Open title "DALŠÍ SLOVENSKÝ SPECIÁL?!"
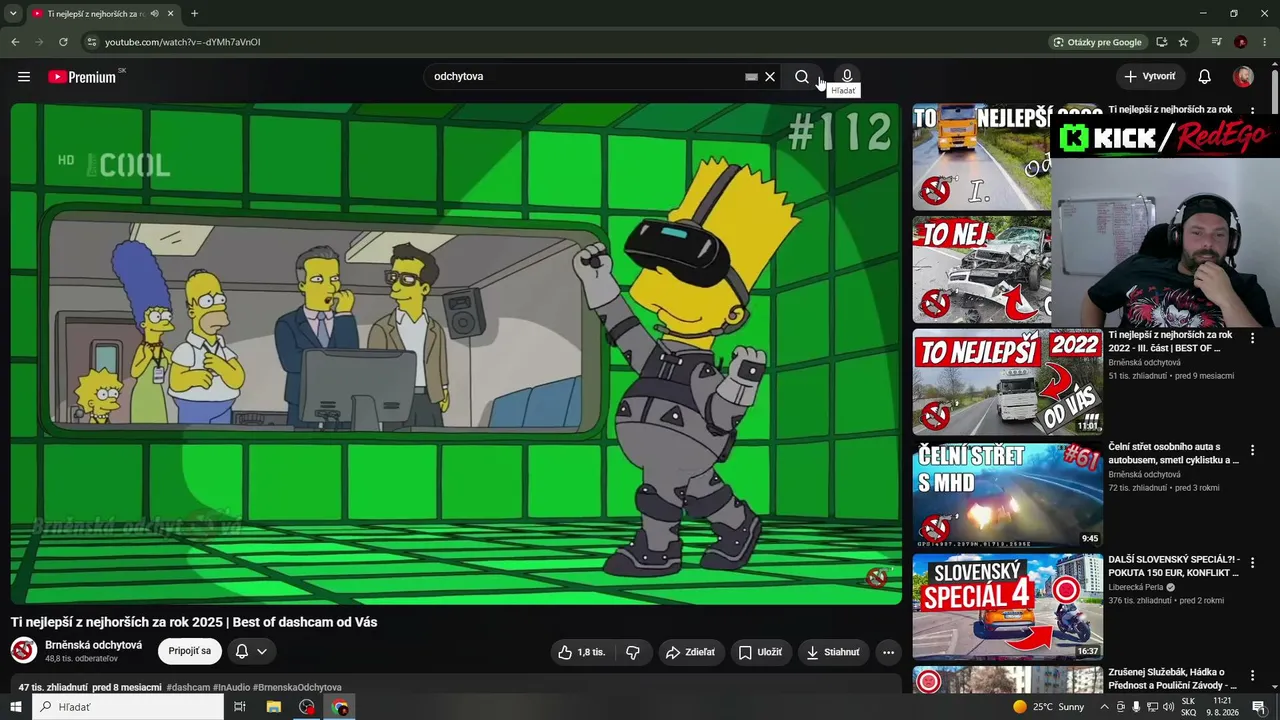This screenshot has width=1280, height=720. [1174, 566]
